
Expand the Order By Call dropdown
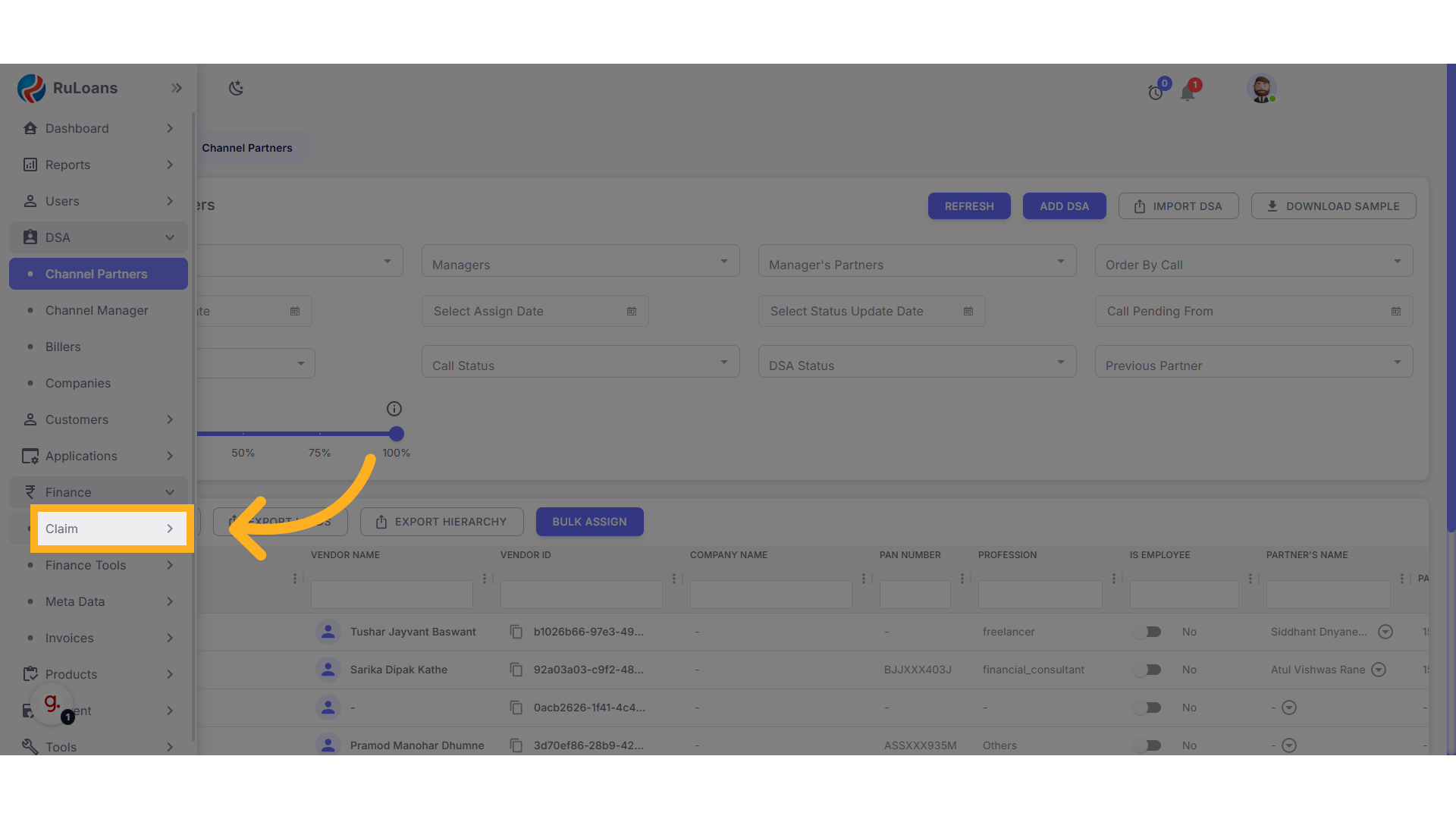[x=1254, y=261]
